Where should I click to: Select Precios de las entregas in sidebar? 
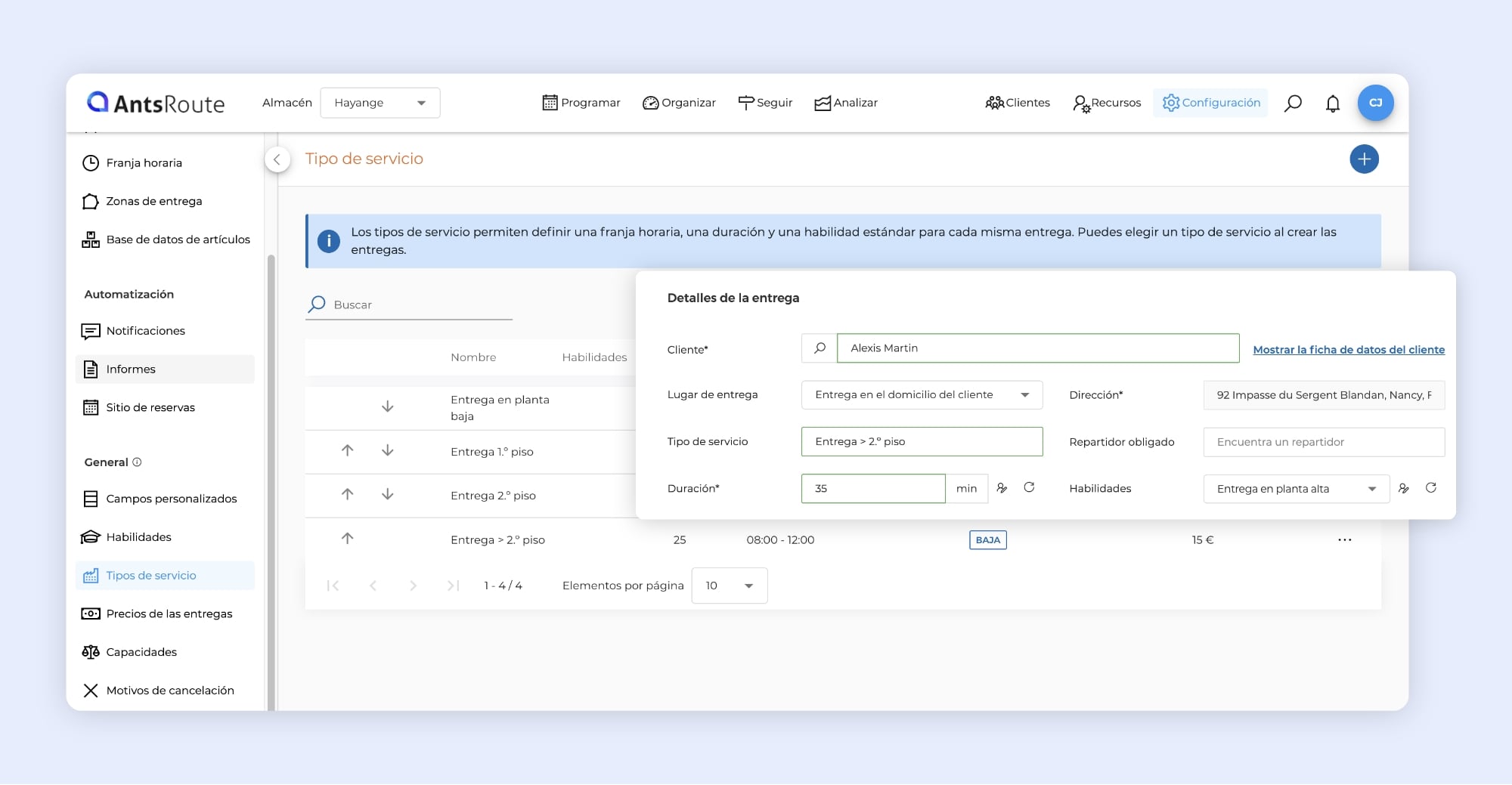coord(169,614)
